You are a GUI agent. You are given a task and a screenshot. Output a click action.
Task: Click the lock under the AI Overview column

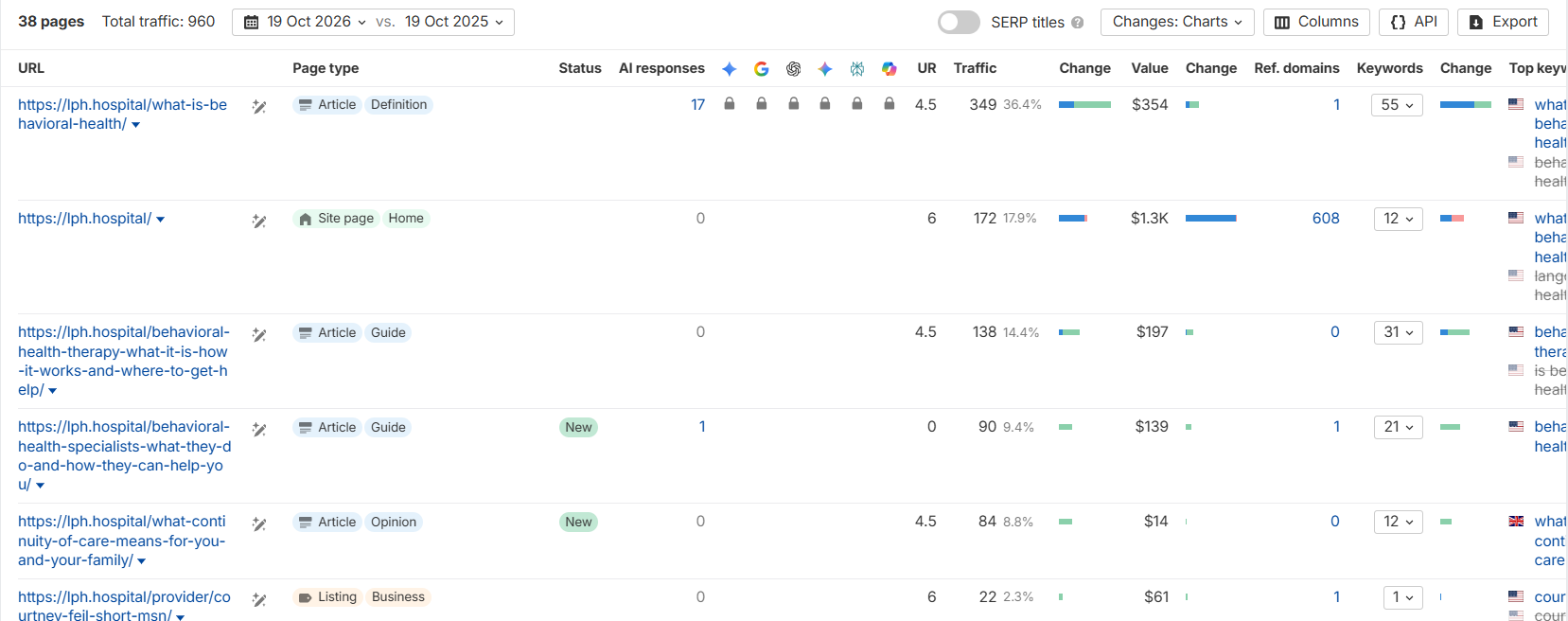(729, 103)
